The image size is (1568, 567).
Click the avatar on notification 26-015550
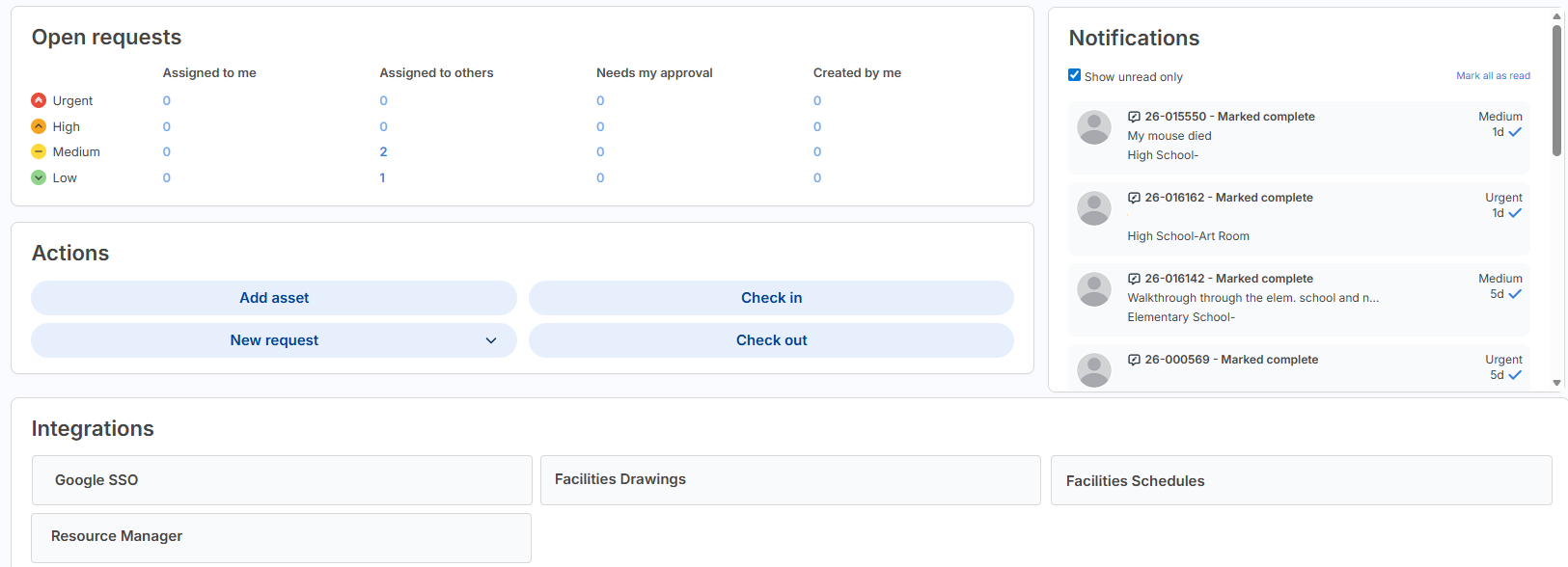[1094, 126]
